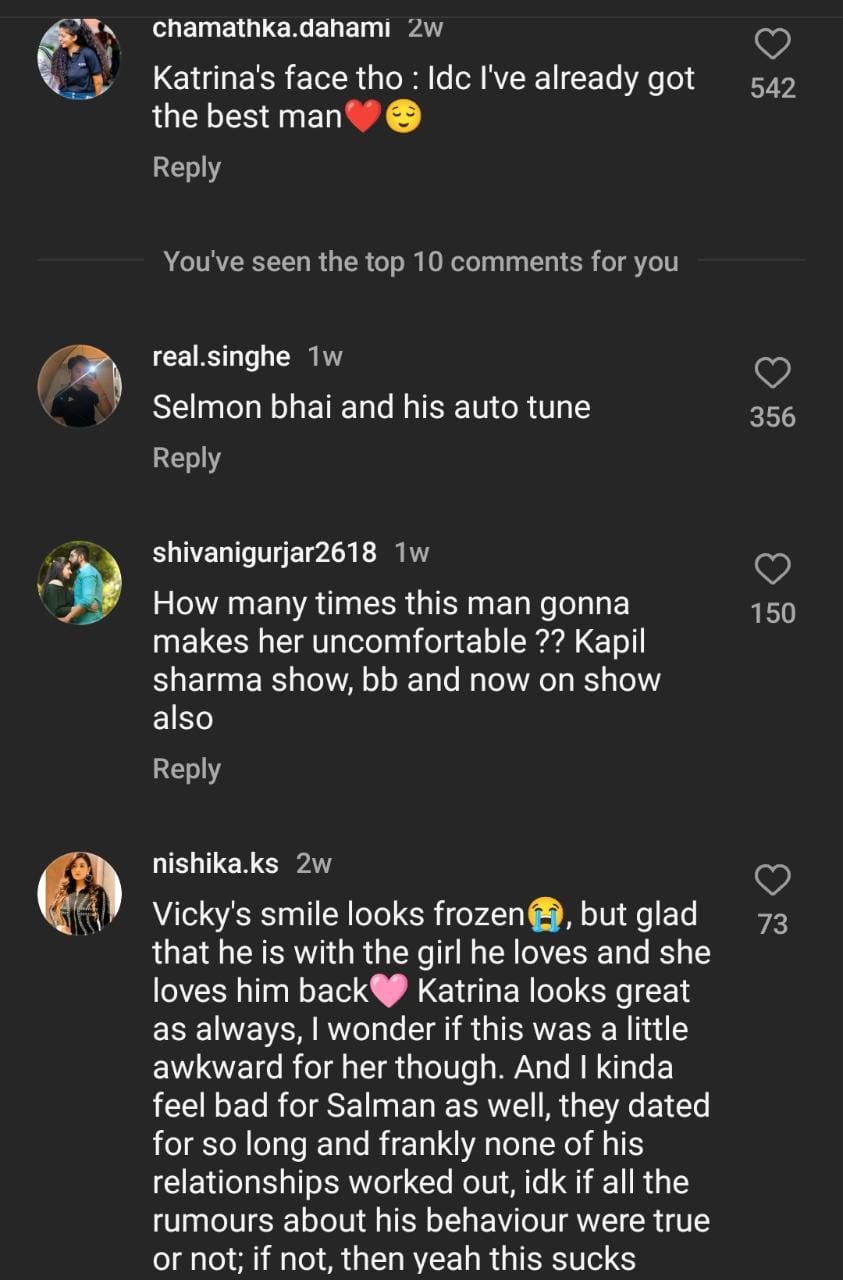This screenshot has width=843, height=1280.
Task: View 542 likes count on top comment
Action: point(772,88)
